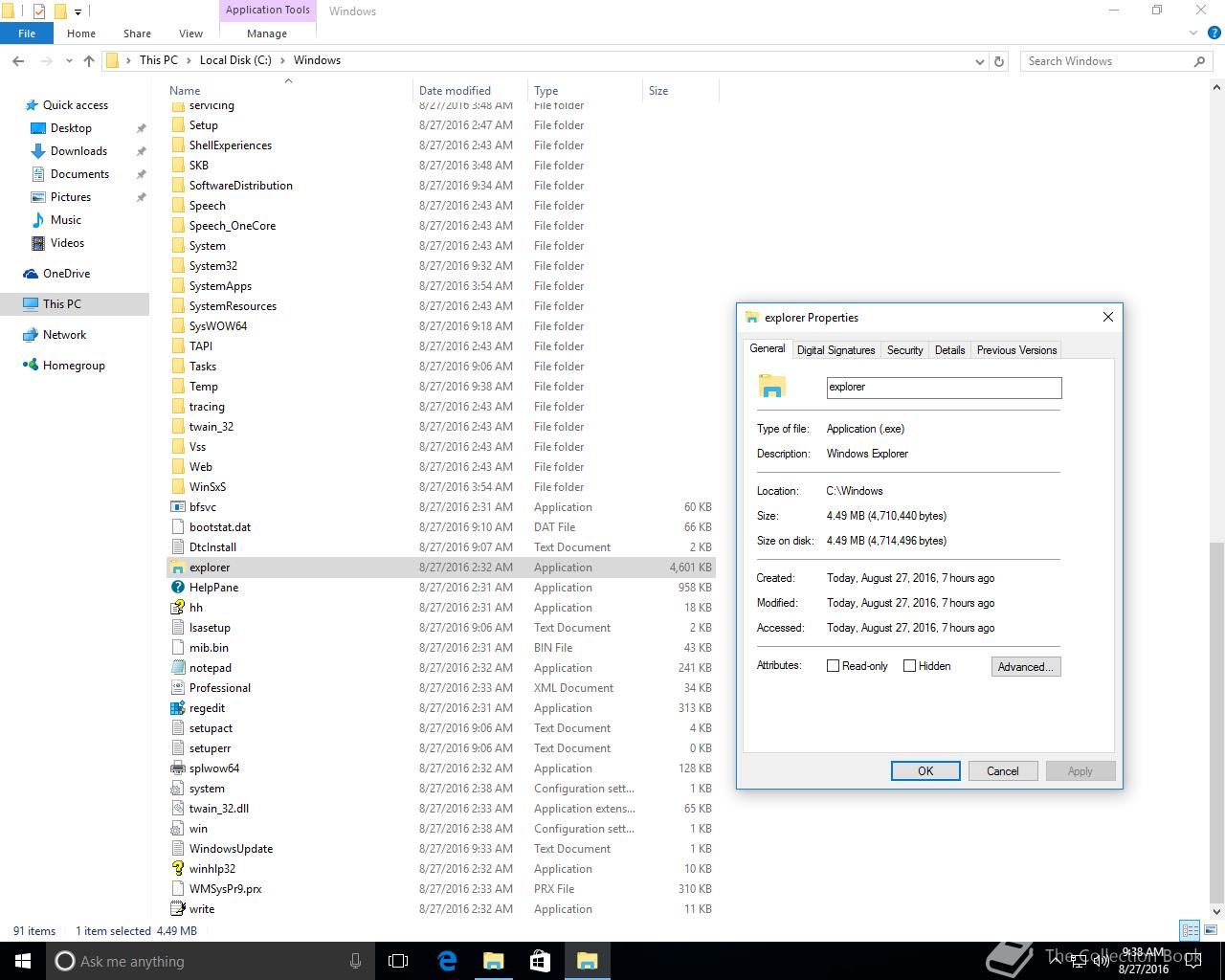Open Microsoft Edge from the taskbar
Image resolution: width=1225 pixels, height=980 pixels.
447,961
